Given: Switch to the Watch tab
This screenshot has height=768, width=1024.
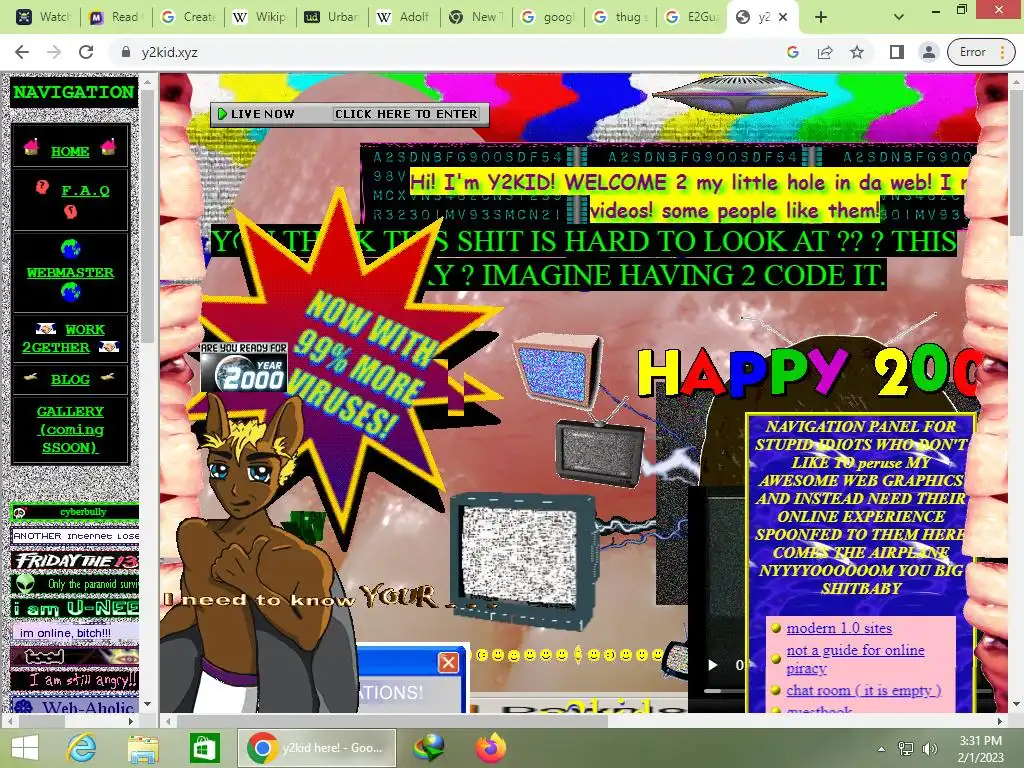Looking at the screenshot, I should pos(44,17).
